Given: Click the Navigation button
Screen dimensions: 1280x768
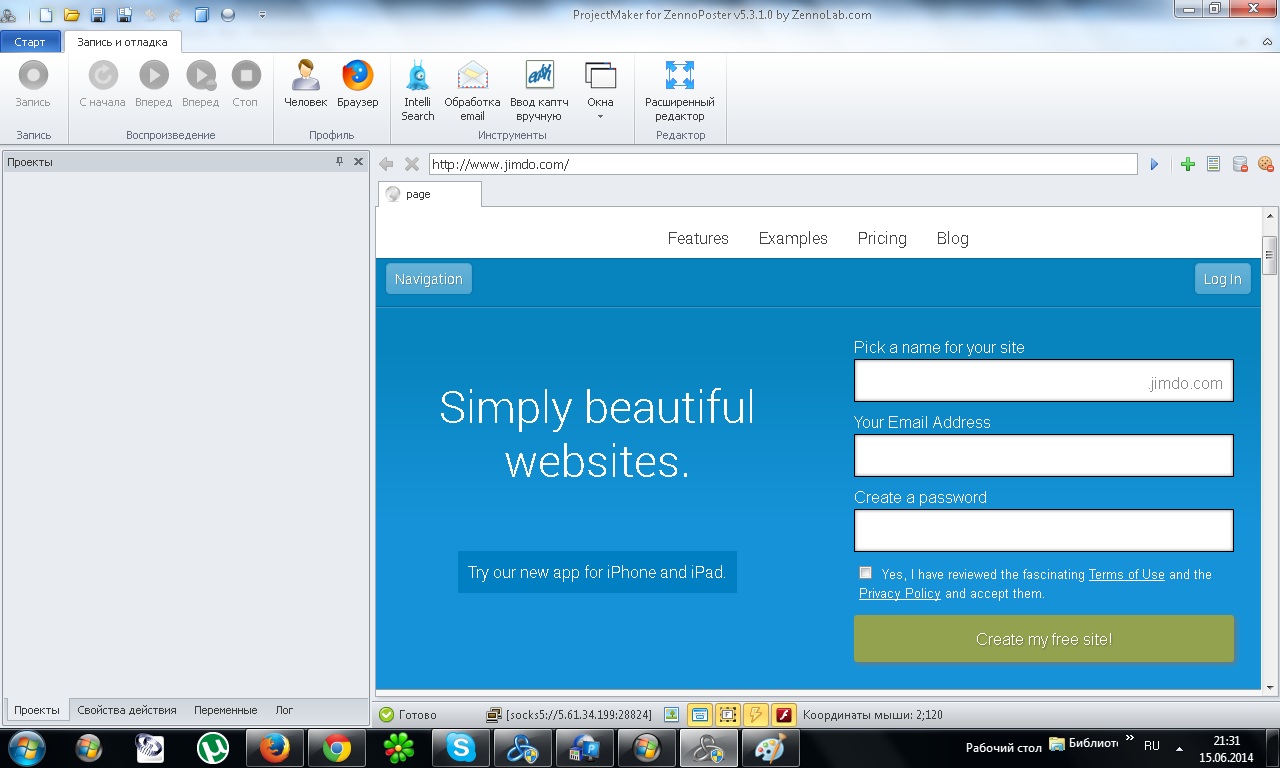Looking at the screenshot, I should tap(429, 279).
